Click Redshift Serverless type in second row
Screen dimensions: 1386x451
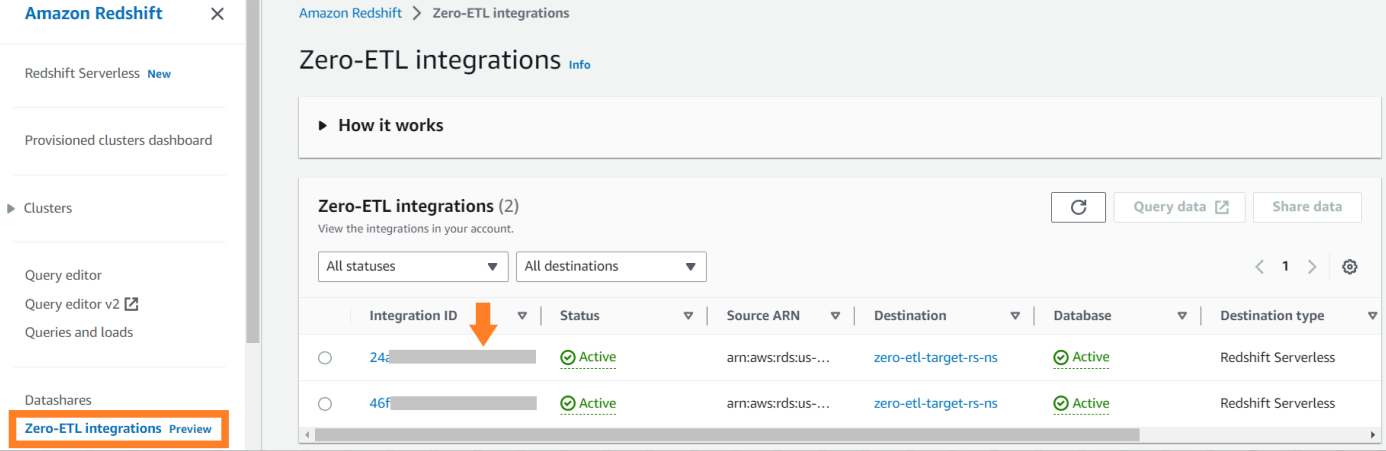coord(1277,403)
